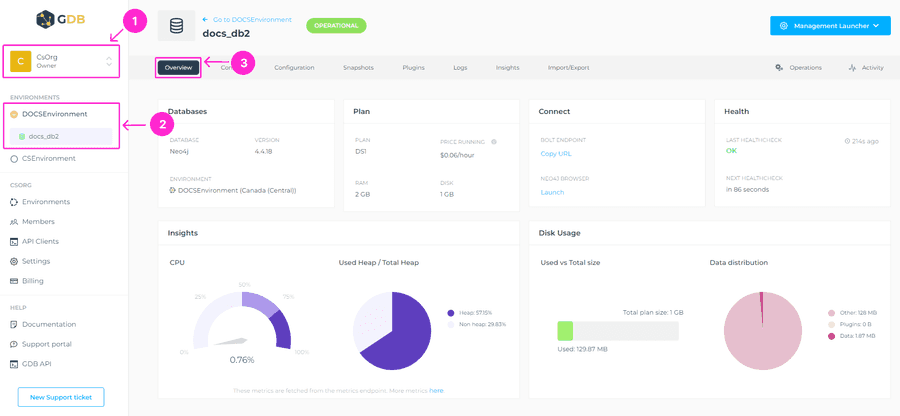Click the heap usage pie chart
Screen dimensions: 900x416
[x=392, y=331]
